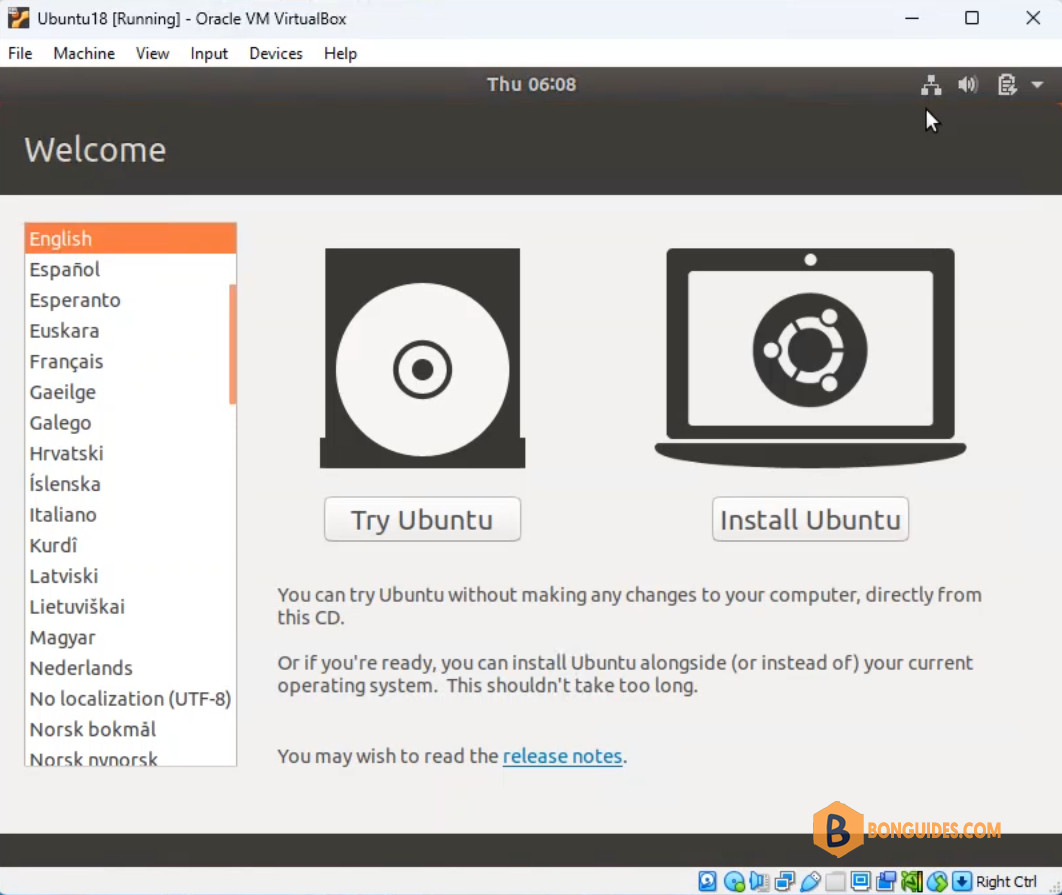Click the laptop Install Ubuntu image

click(810, 358)
